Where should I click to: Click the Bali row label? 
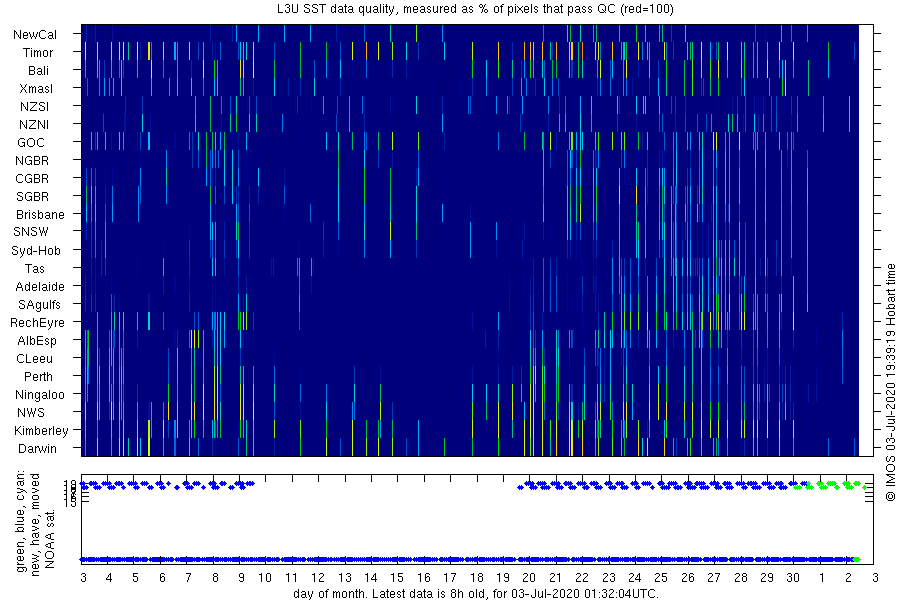click(38, 71)
